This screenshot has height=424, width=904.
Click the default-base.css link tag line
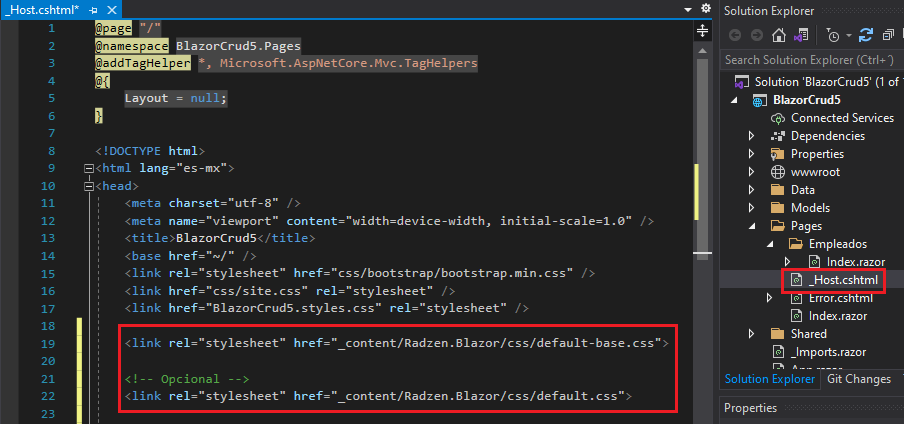pos(396,344)
